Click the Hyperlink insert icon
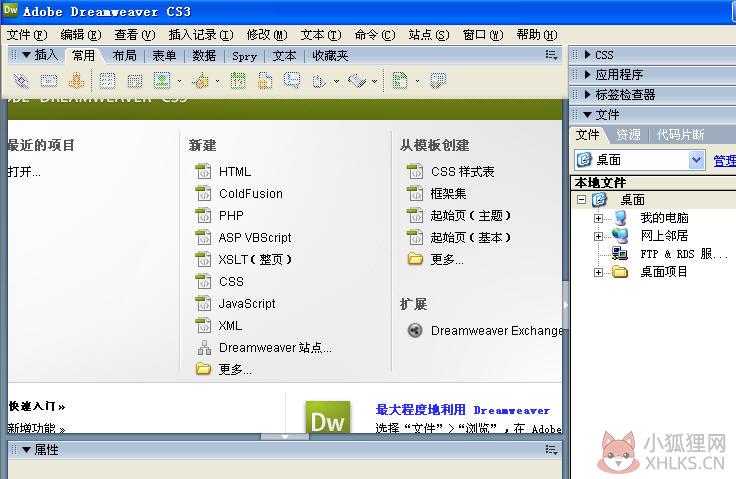Viewport: 736px width, 479px height. coord(21,81)
